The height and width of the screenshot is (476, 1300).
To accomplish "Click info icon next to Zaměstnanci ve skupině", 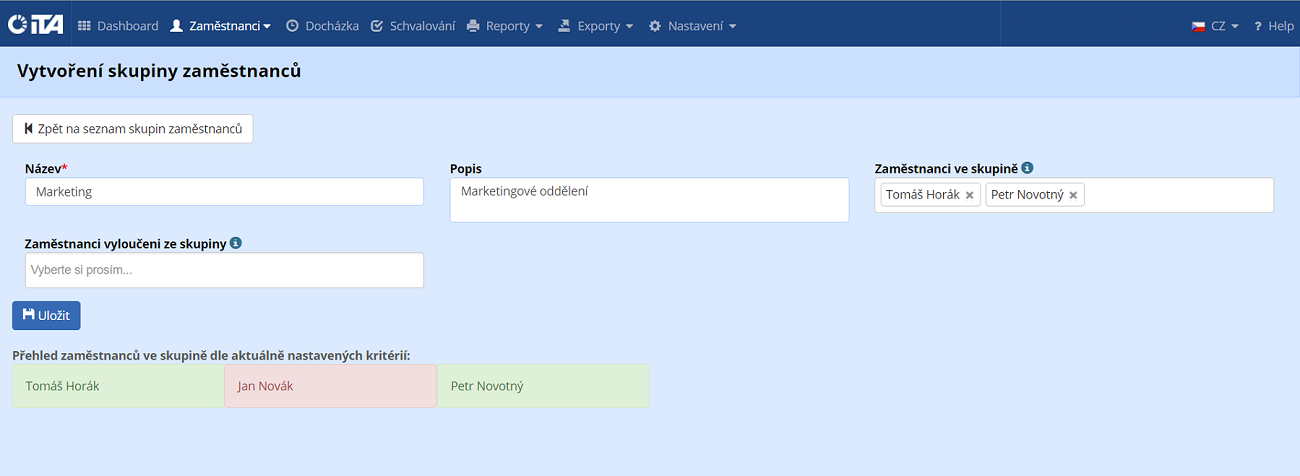I will tap(1027, 169).
